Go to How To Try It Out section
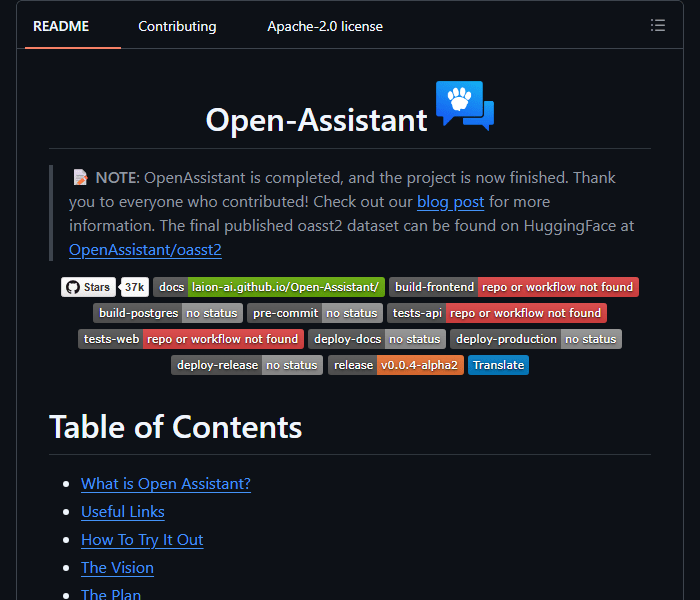The image size is (700, 600). click(142, 540)
